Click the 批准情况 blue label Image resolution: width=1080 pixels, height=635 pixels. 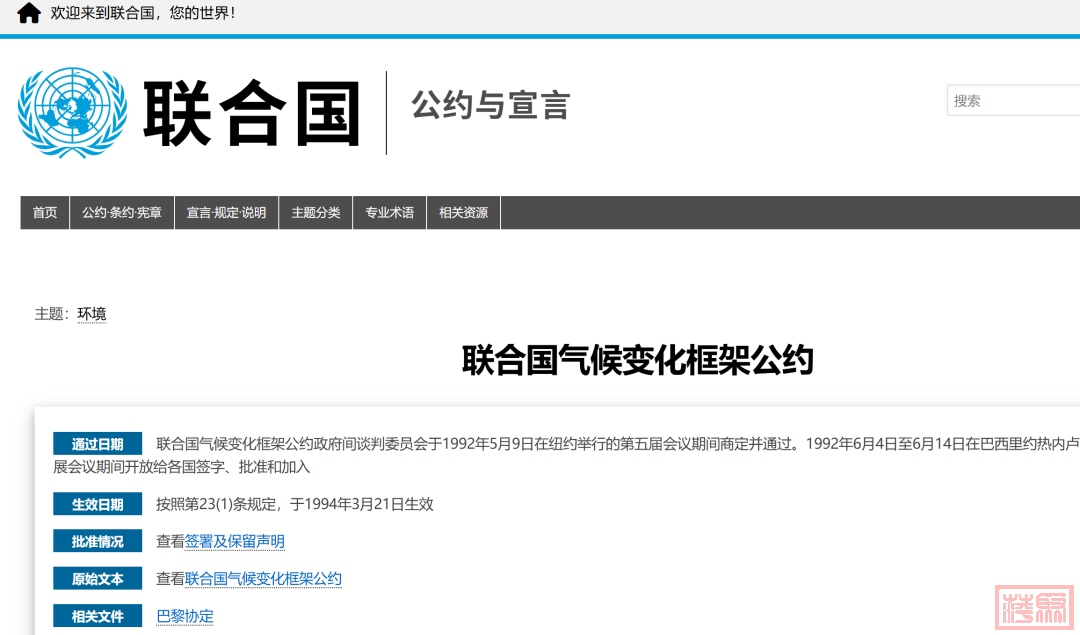[98, 542]
